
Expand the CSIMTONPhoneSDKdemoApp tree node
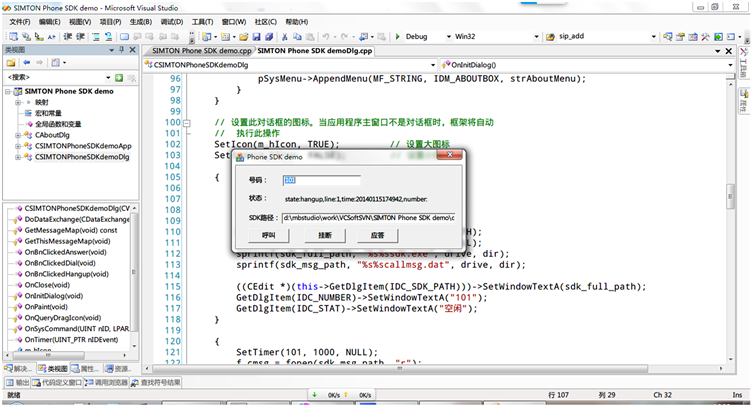point(18,146)
